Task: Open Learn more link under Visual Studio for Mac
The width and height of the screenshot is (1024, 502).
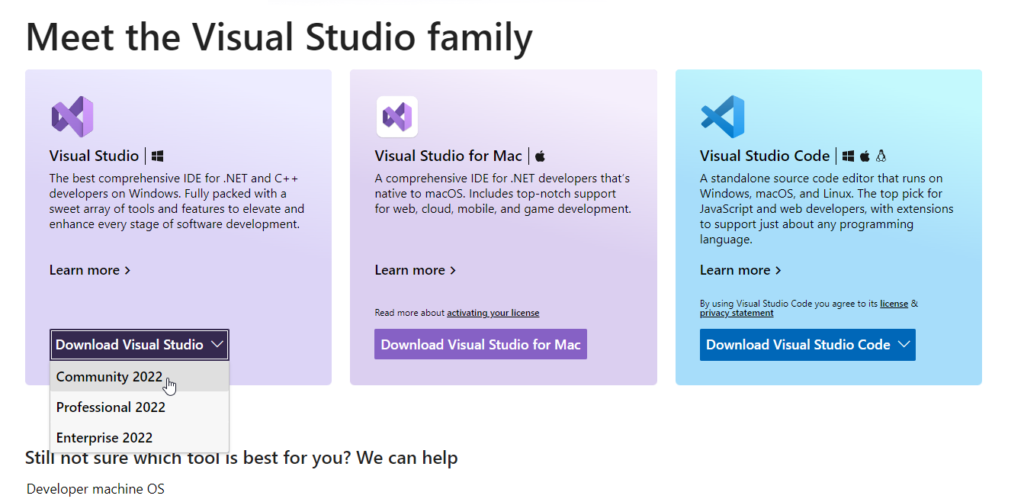Action: point(415,270)
